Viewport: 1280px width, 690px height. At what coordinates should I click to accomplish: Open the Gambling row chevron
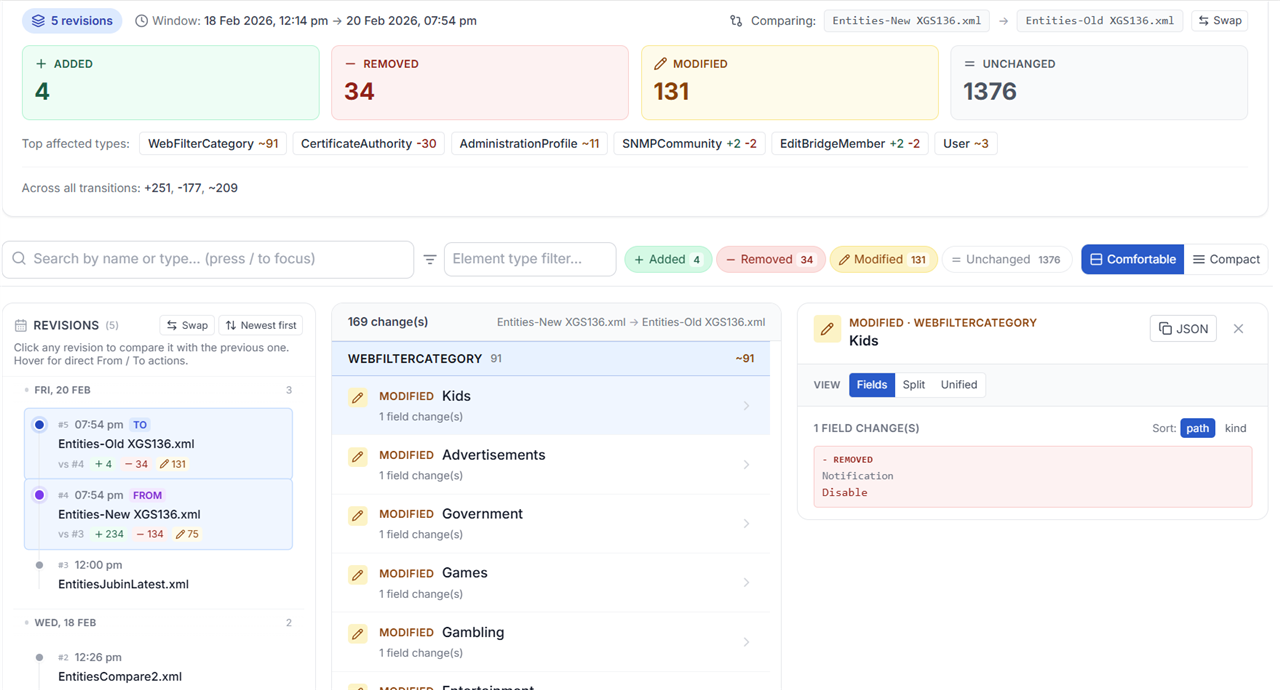point(746,642)
